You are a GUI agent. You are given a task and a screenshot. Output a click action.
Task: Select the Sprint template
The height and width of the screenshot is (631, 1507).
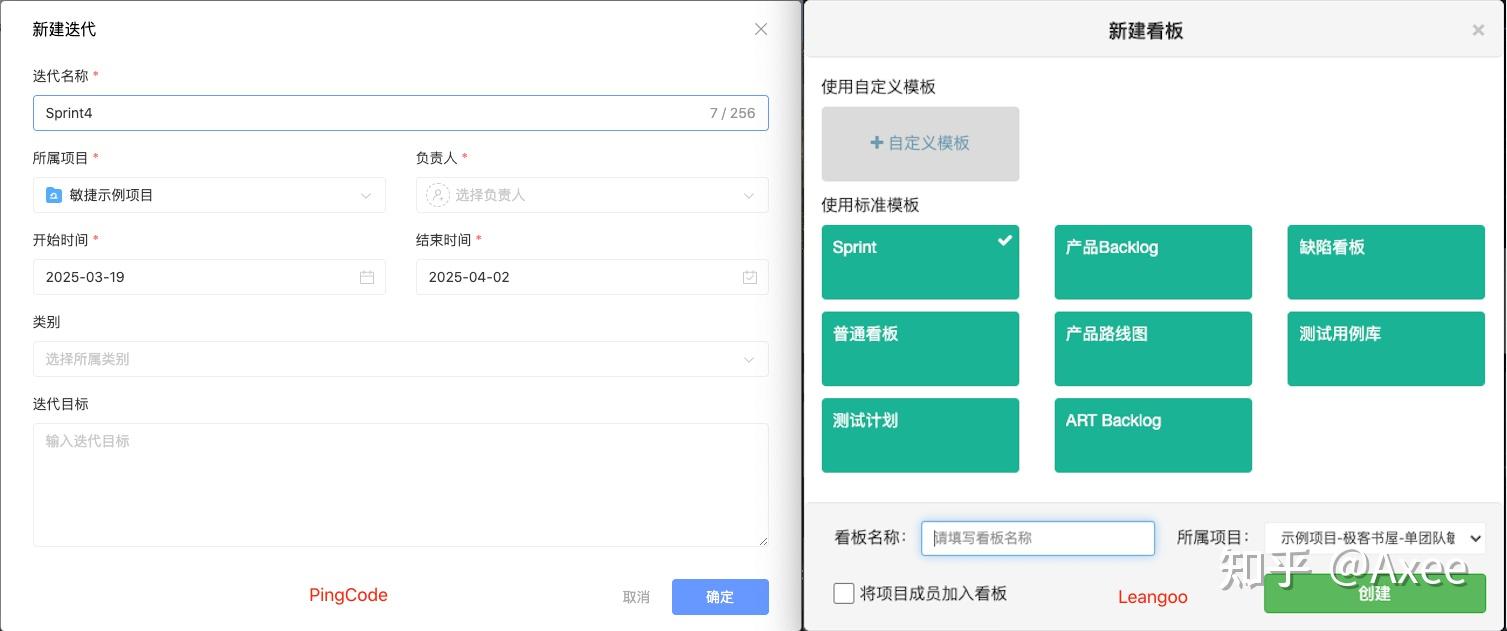(920, 262)
